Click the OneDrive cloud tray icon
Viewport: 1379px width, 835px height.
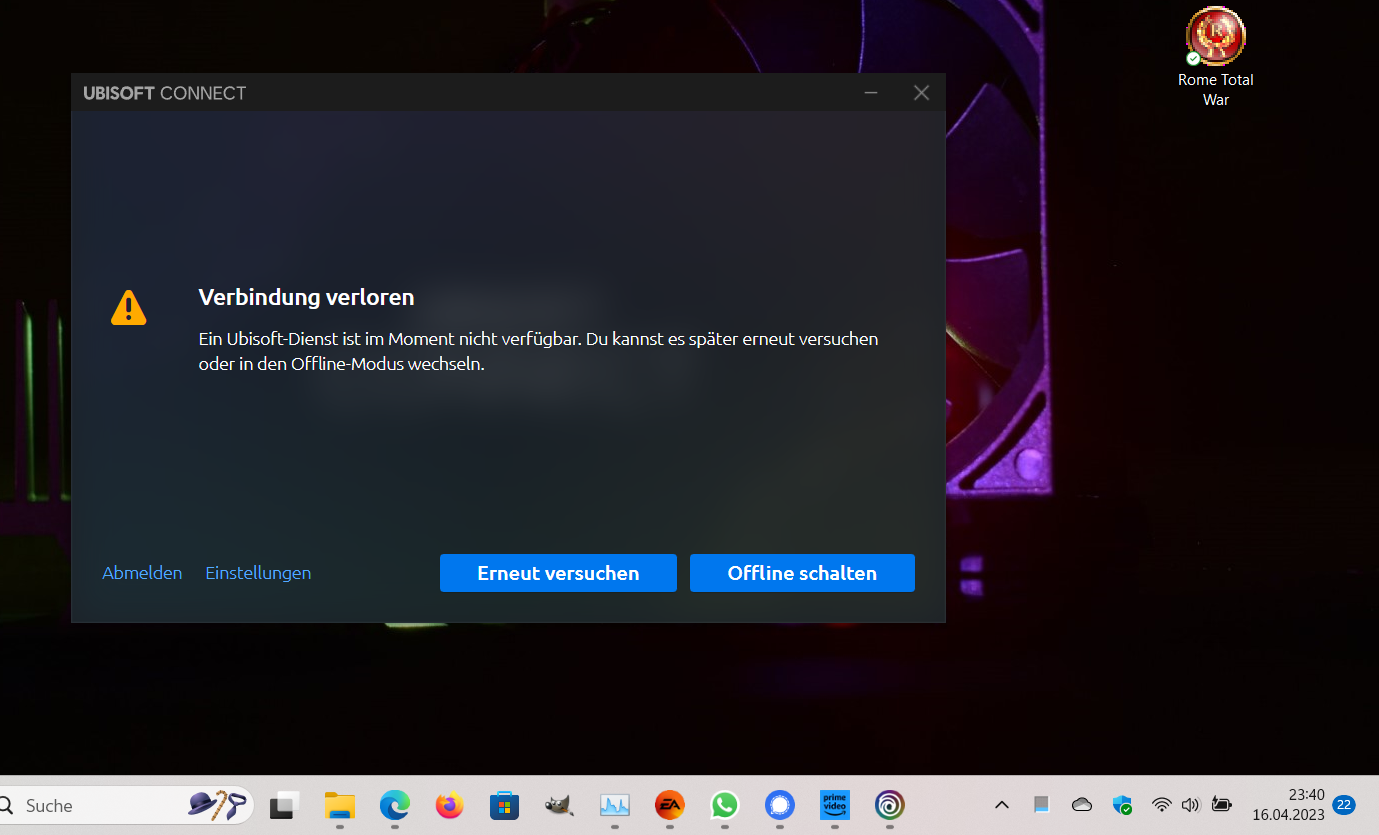point(1082,804)
